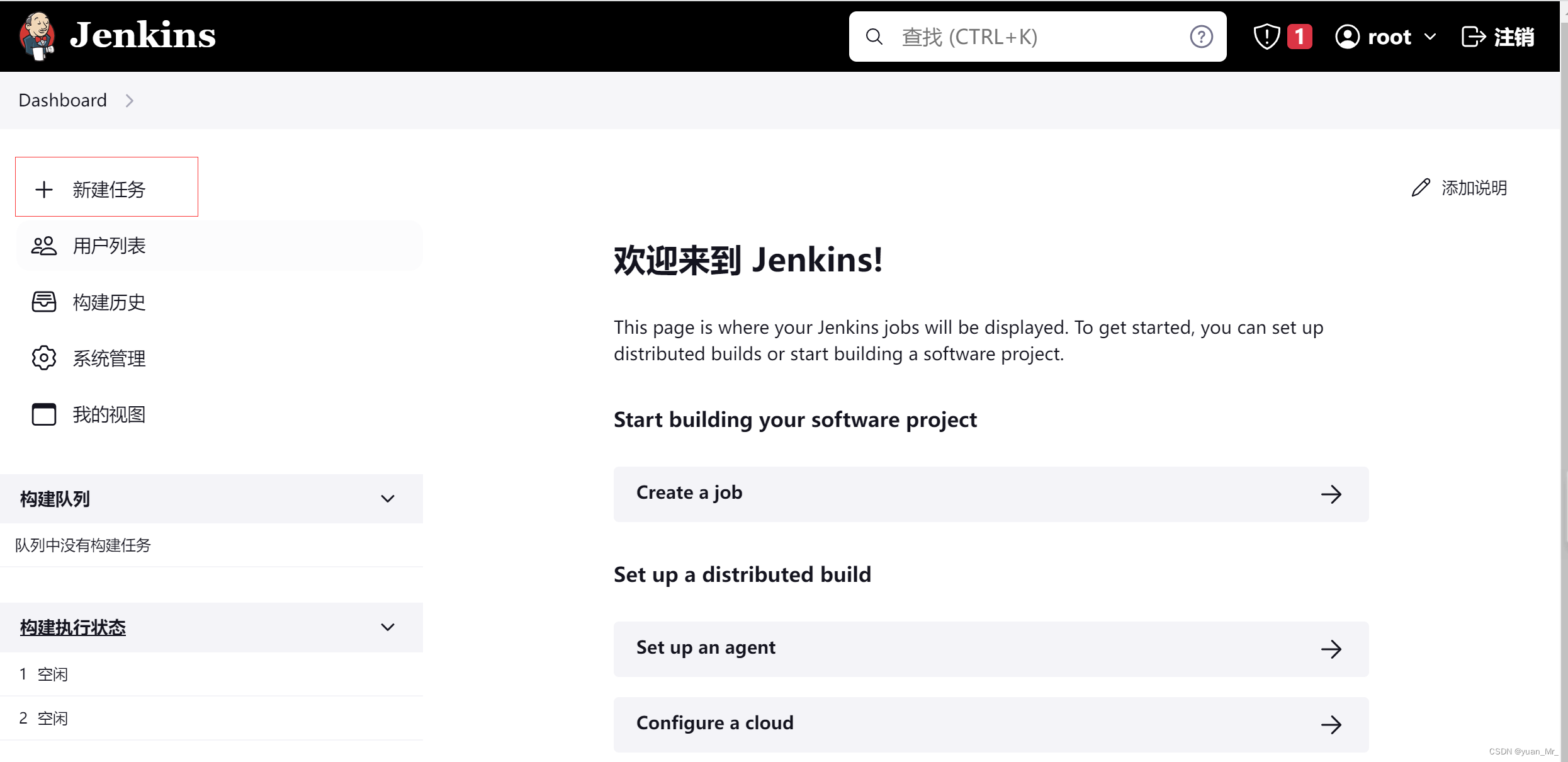Click the arrow on Set up an agent
This screenshot has width=1568, height=762.
click(1331, 649)
